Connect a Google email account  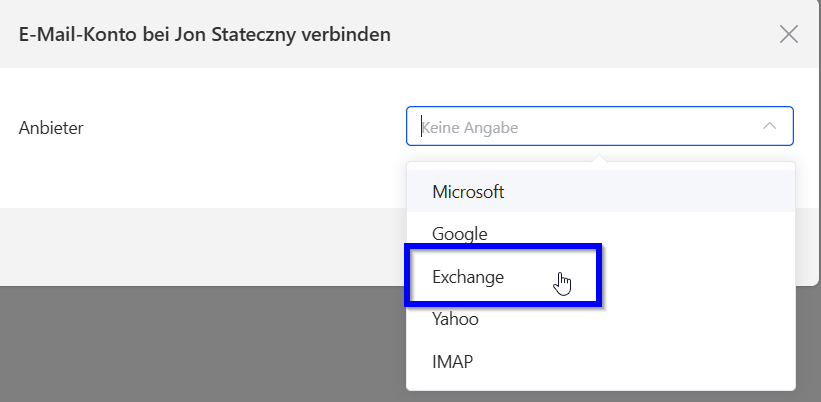[x=460, y=234]
